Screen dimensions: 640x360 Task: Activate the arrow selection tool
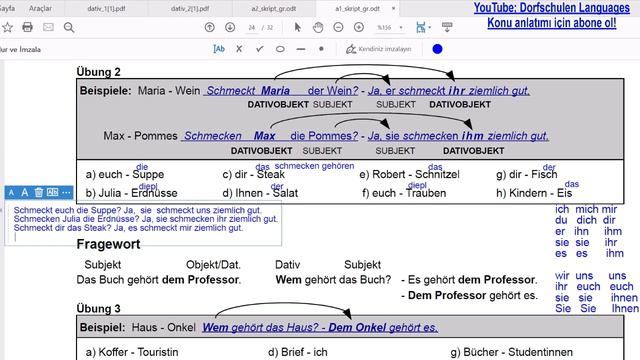(x=298, y=27)
